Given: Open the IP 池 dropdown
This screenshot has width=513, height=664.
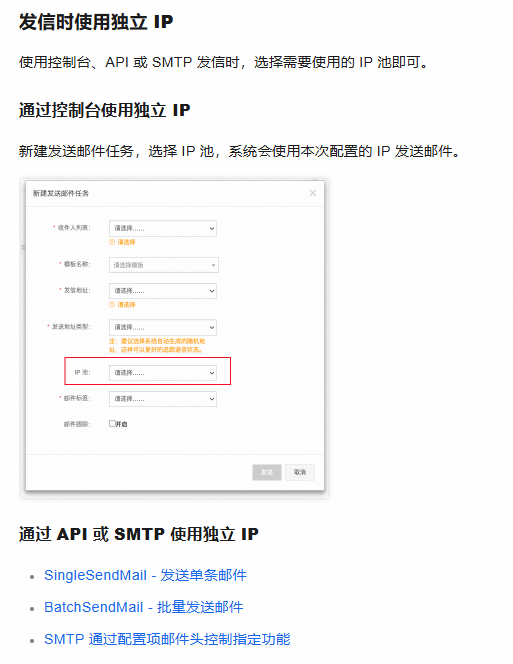Looking at the screenshot, I should 163,373.
